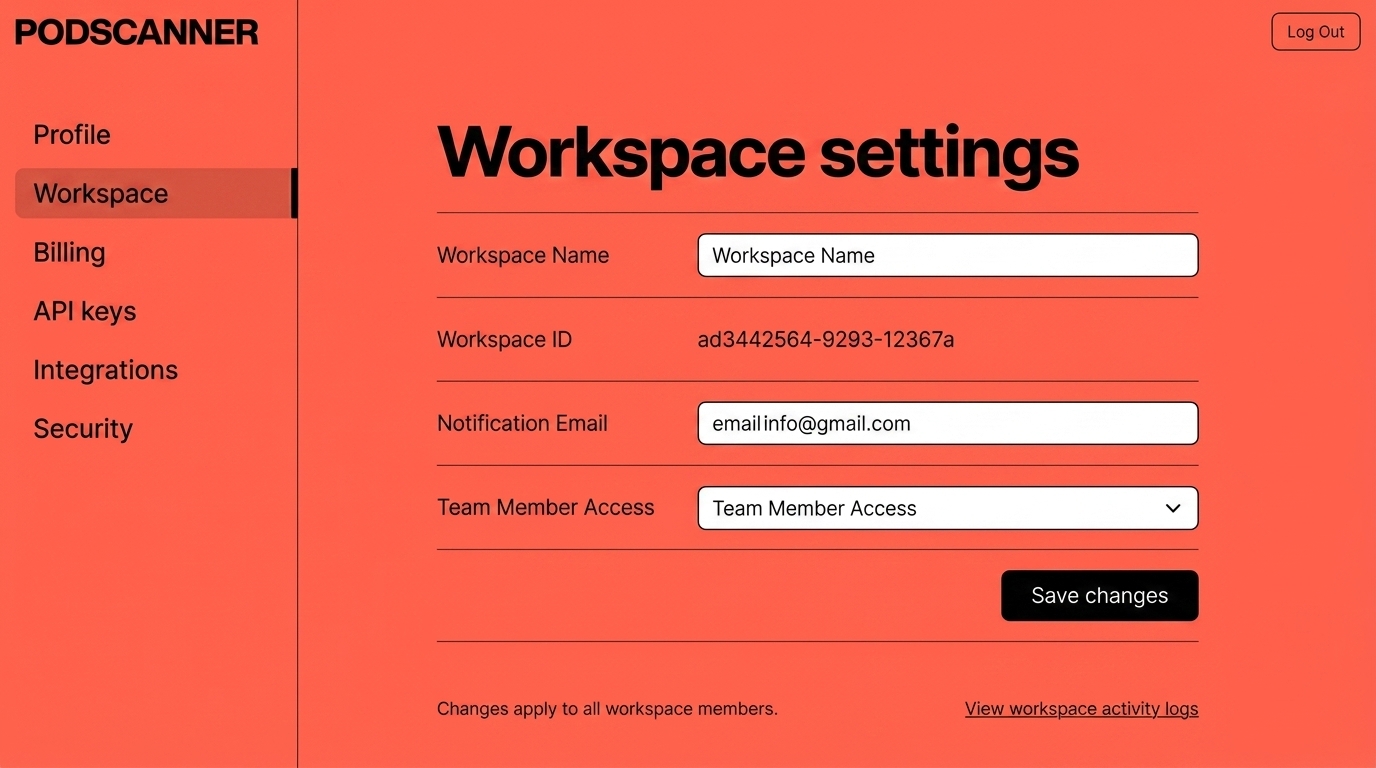Click the PODSCANNER logo

click(137, 32)
